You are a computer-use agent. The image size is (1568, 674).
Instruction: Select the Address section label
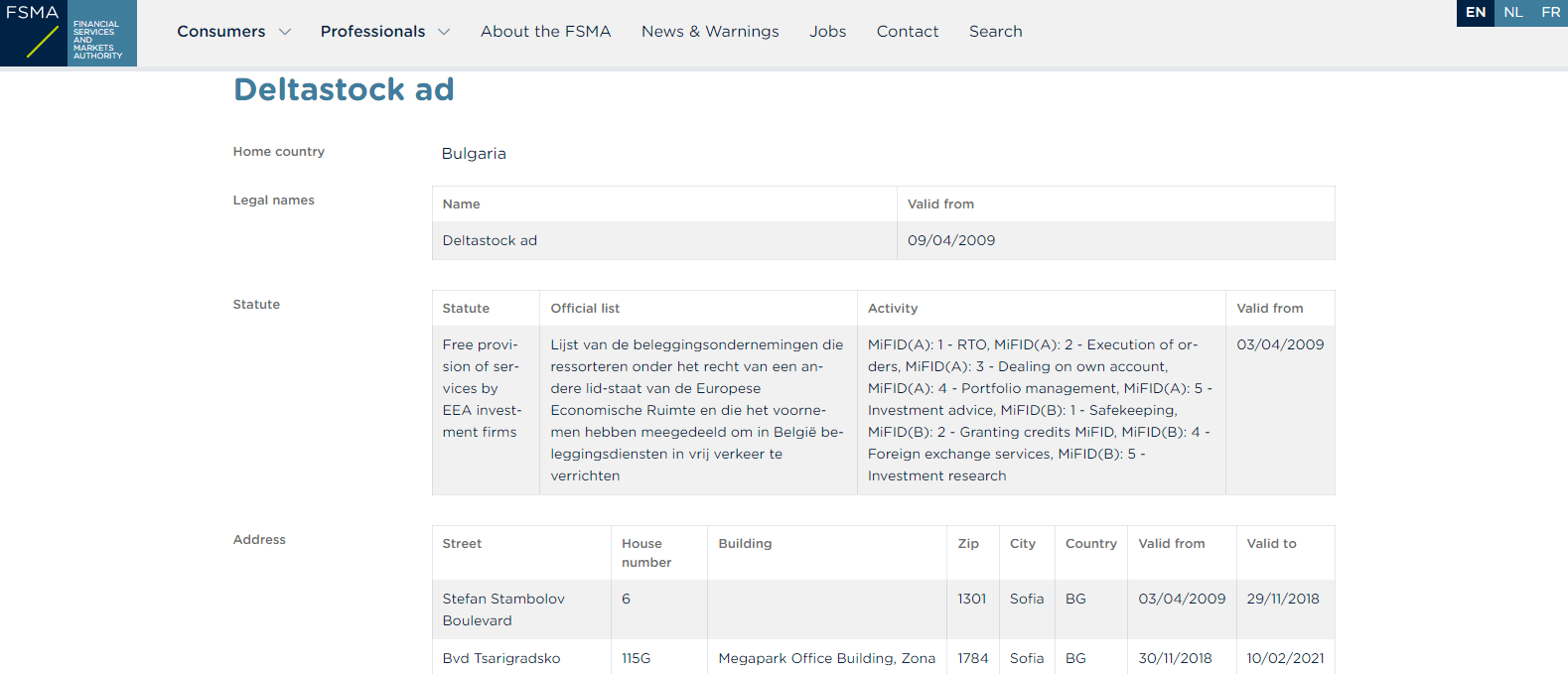tap(259, 540)
